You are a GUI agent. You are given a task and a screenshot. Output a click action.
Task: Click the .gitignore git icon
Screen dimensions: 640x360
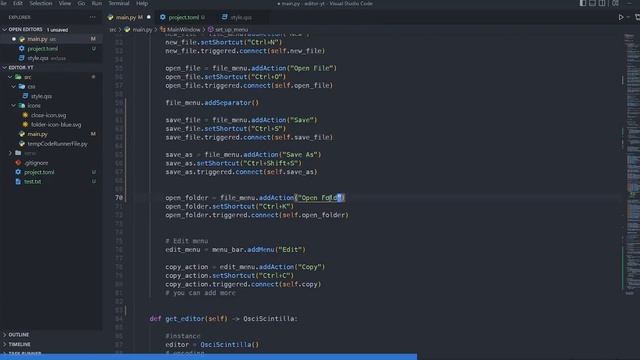point(18,162)
